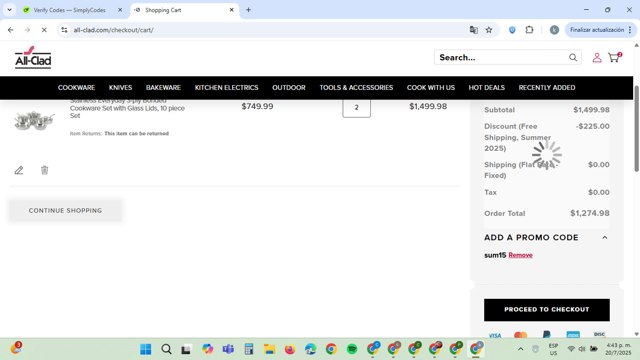
Task: Open Spotify from taskbar
Action: tap(352, 349)
